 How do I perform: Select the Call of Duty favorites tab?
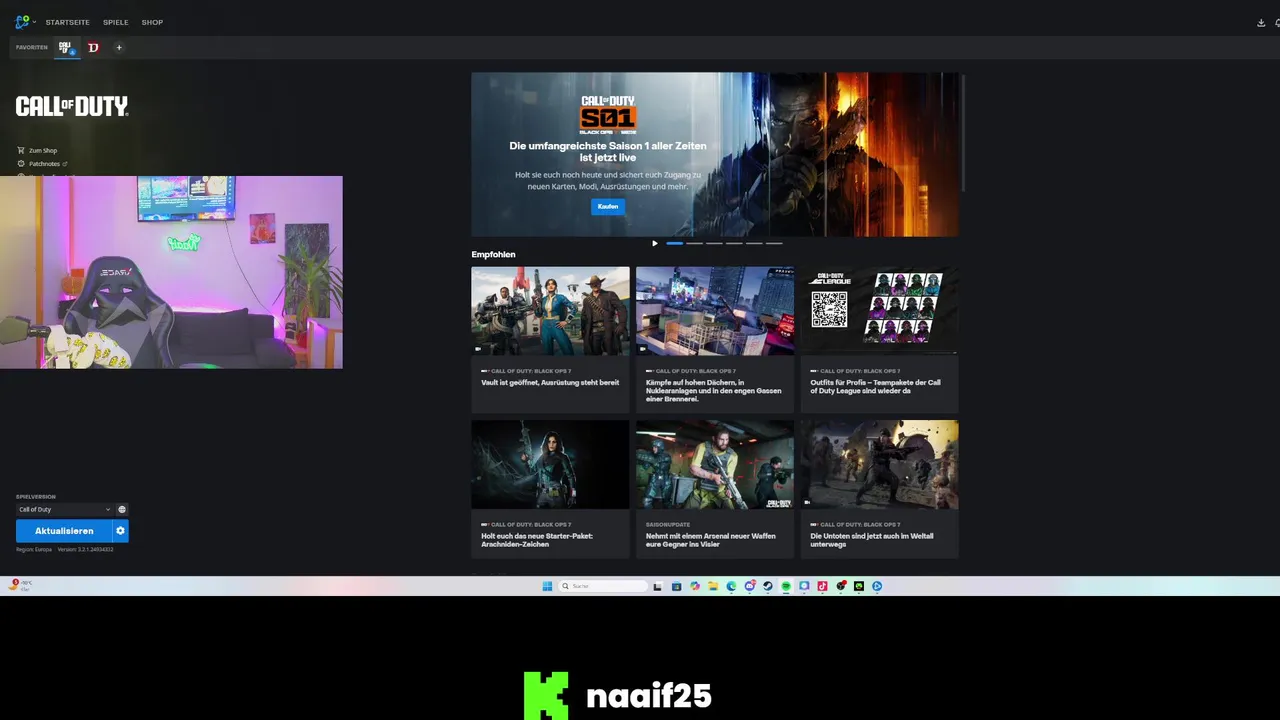coord(67,47)
